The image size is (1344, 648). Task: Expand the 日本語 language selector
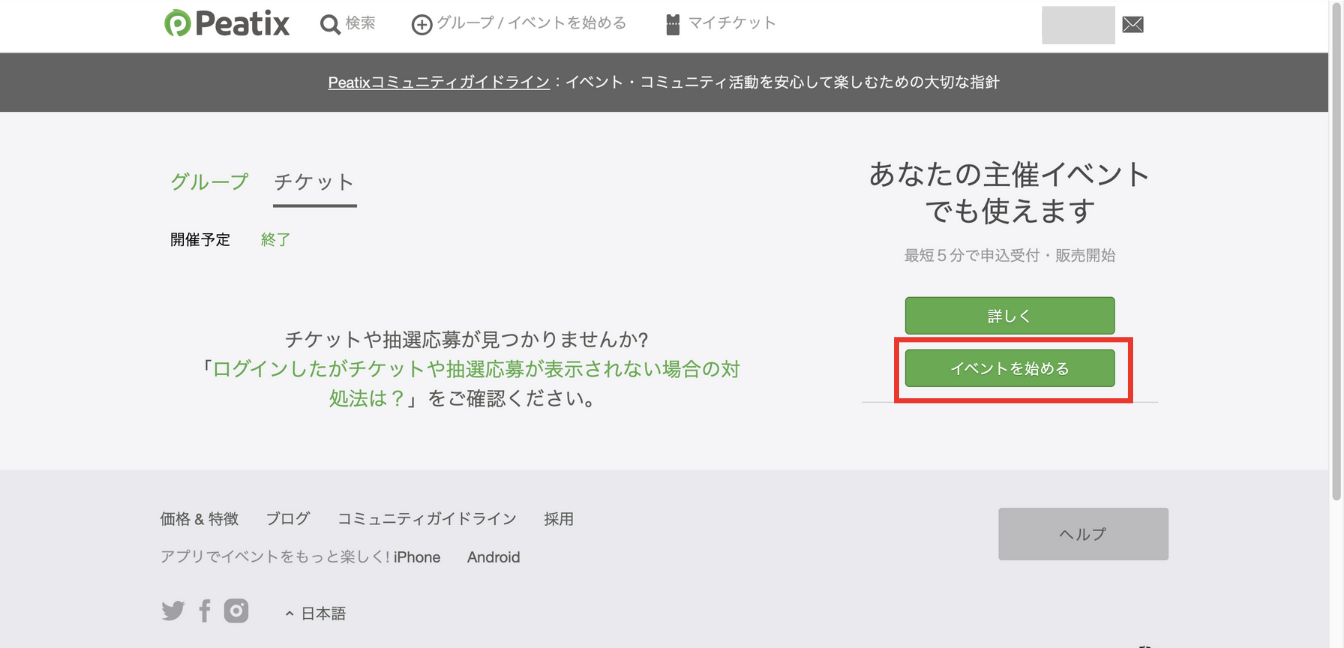pyautogui.click(x=322, y=612)
